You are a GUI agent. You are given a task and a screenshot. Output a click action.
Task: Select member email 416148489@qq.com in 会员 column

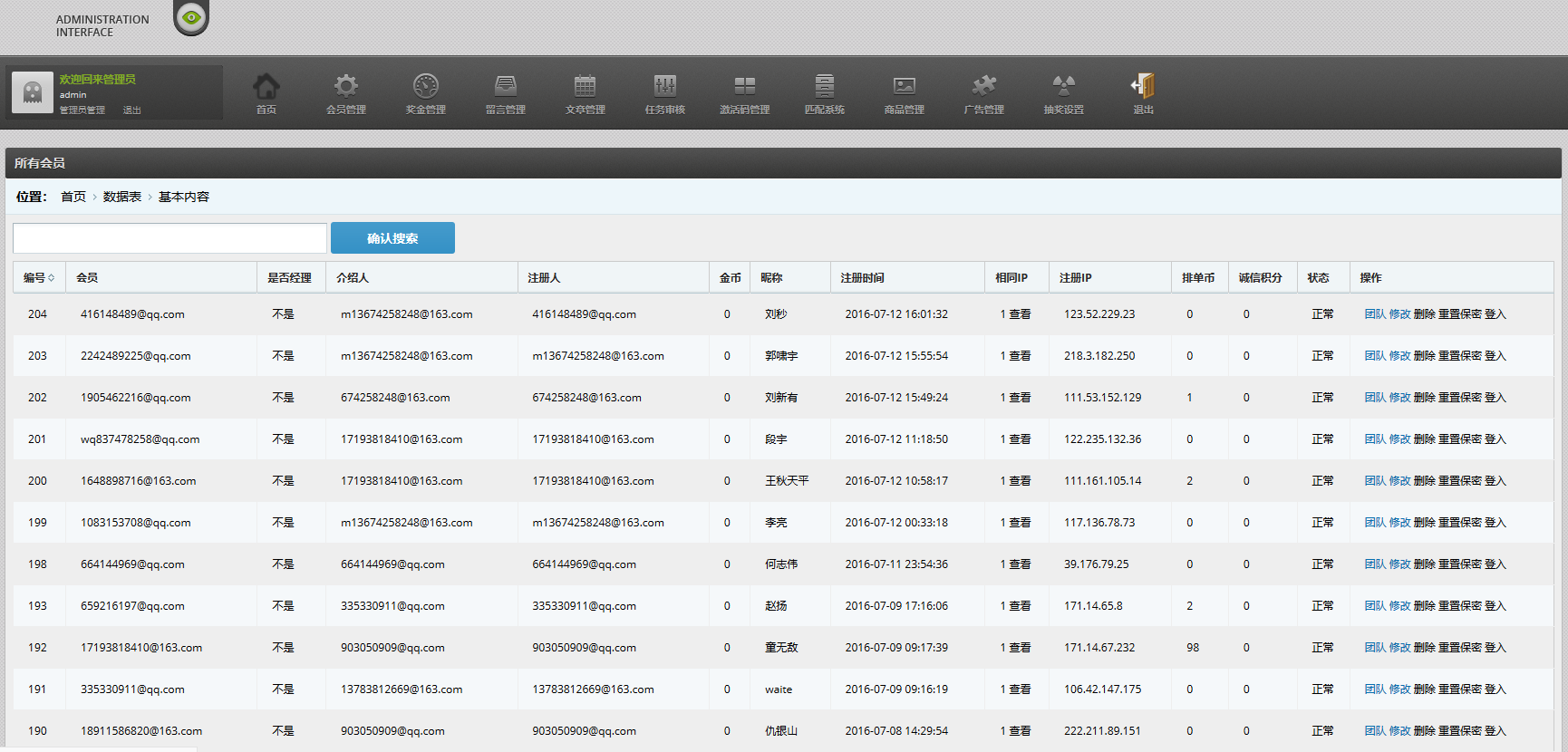click(x=132, y=314)
